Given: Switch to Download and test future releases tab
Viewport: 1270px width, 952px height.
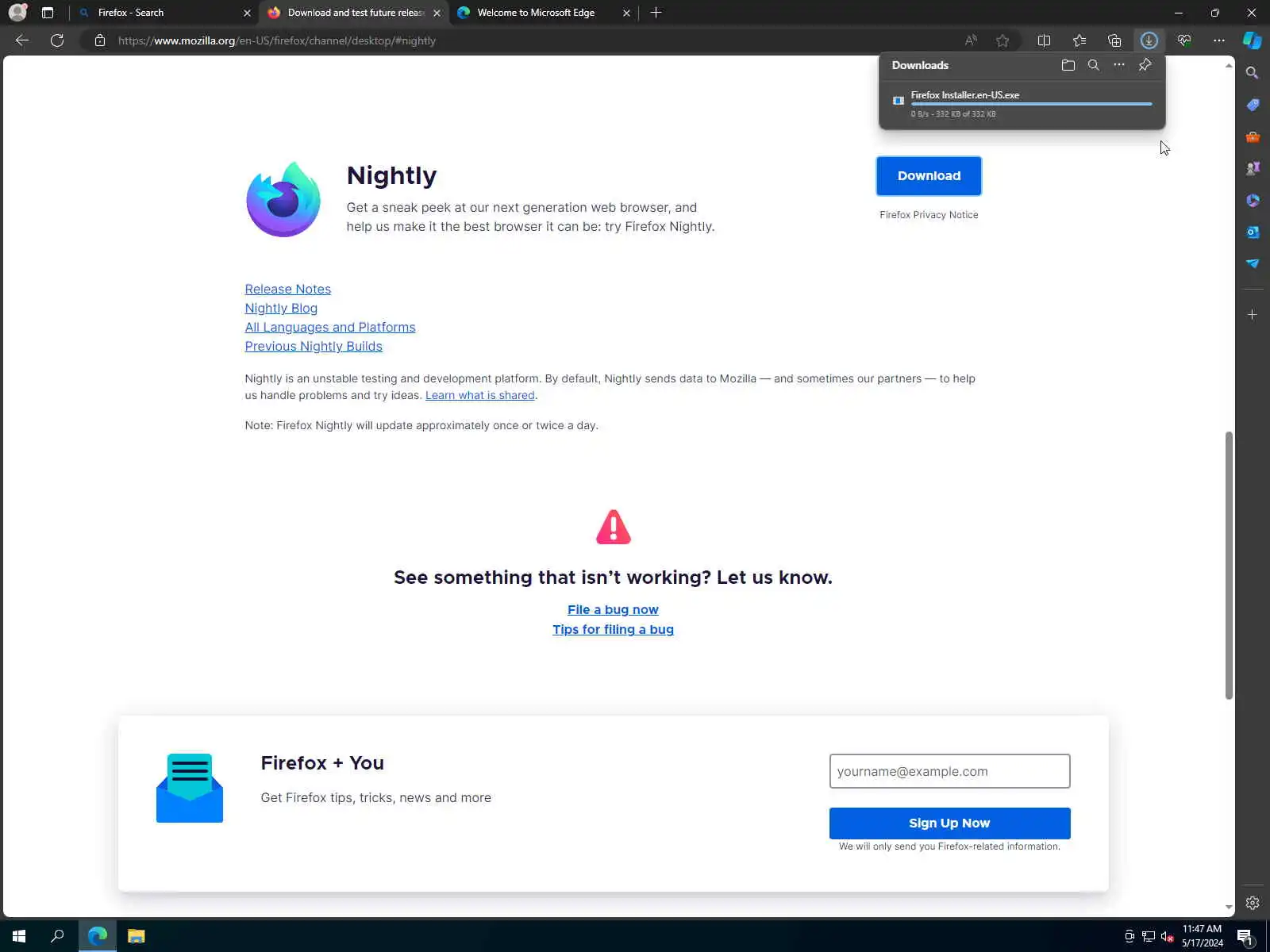Looking at the screenshot, I should coord(354,13).
